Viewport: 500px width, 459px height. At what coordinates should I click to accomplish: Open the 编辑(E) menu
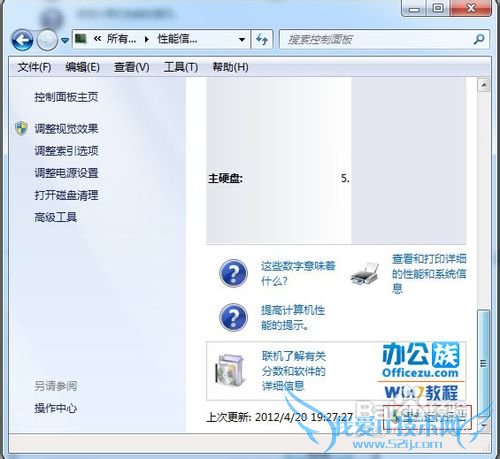coord(82,67)
